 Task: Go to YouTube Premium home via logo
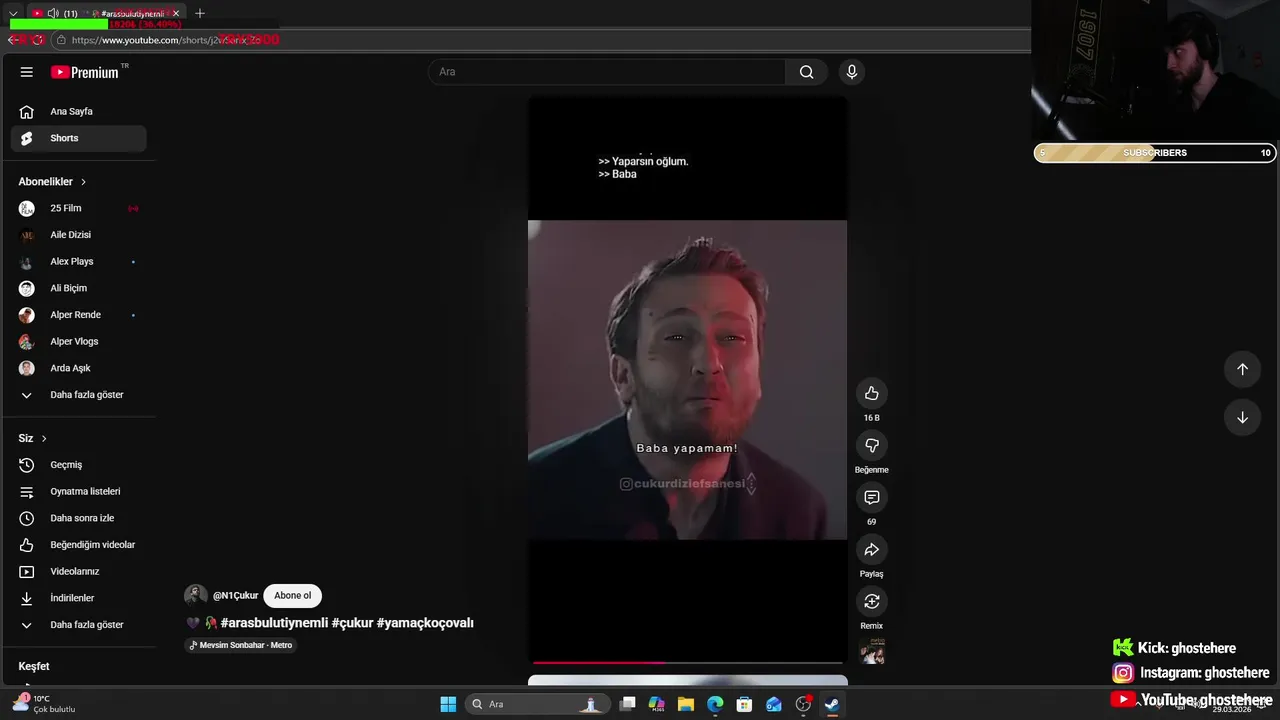pos(85,72)
